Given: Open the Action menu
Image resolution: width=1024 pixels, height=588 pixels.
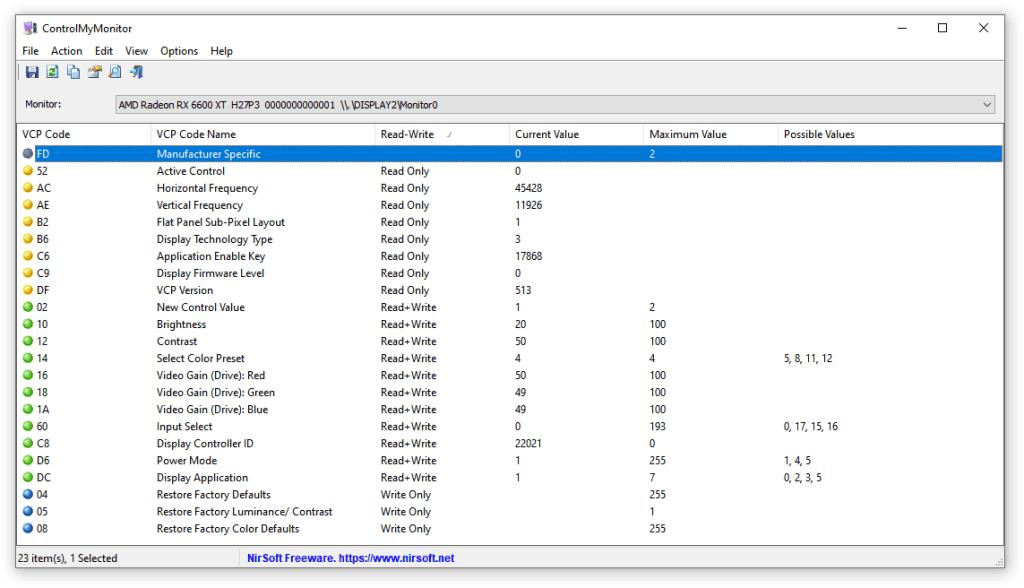Looking at the screenshot, I should coord(66,50).
